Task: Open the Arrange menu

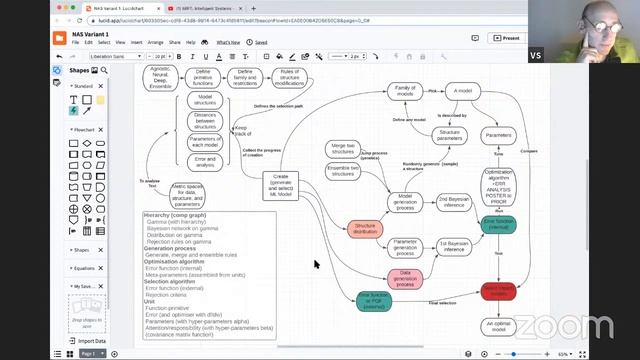Action: pyautogui.click(x=156, y=42)
